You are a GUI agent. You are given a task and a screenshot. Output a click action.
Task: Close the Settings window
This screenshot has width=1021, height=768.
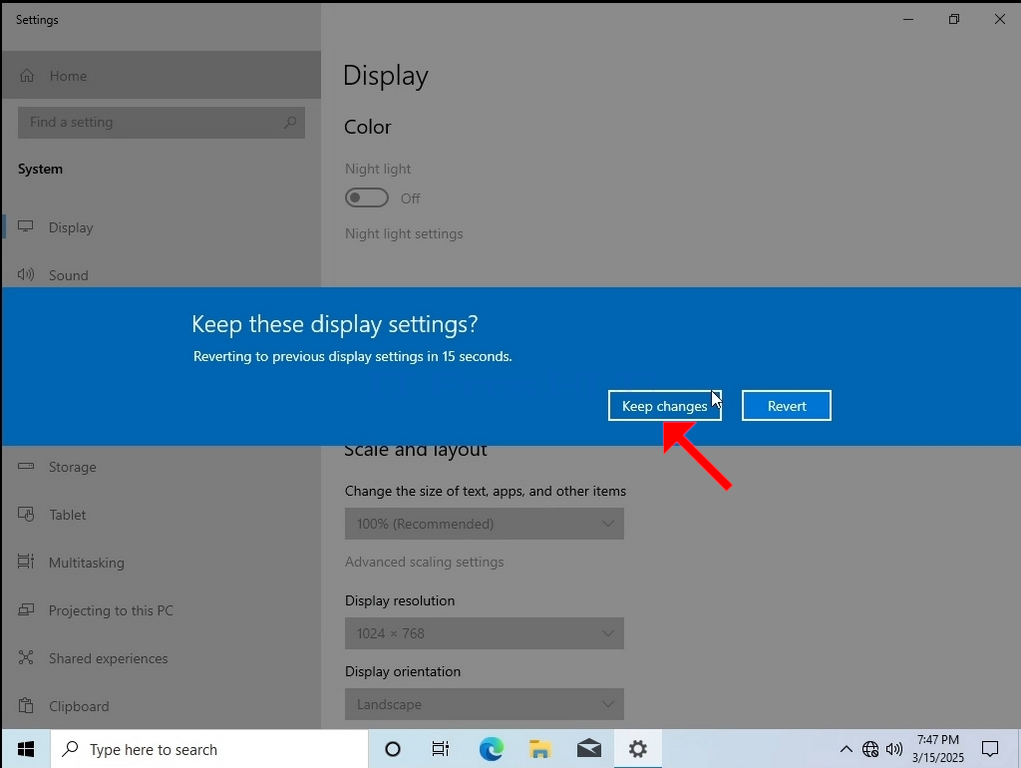(1000, 20)
